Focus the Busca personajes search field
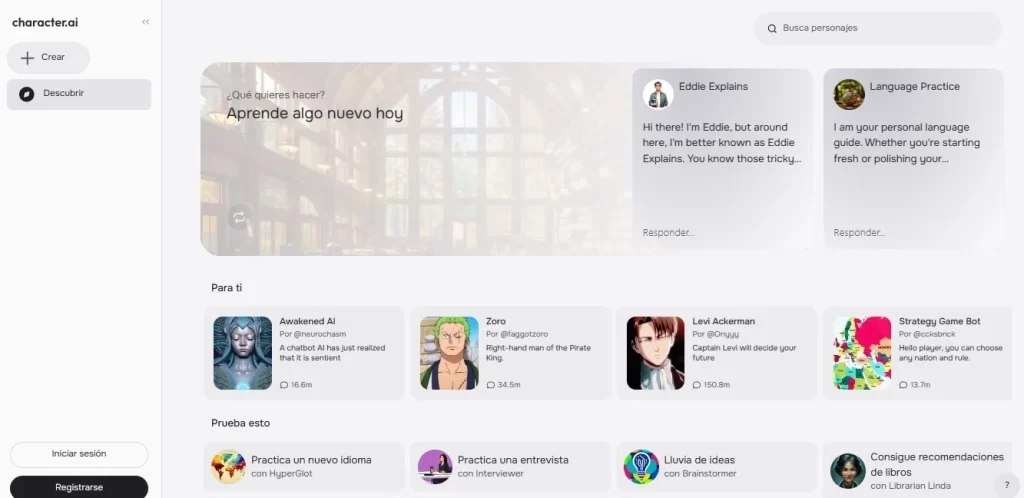1024x498 pixels. click(878, 29)
